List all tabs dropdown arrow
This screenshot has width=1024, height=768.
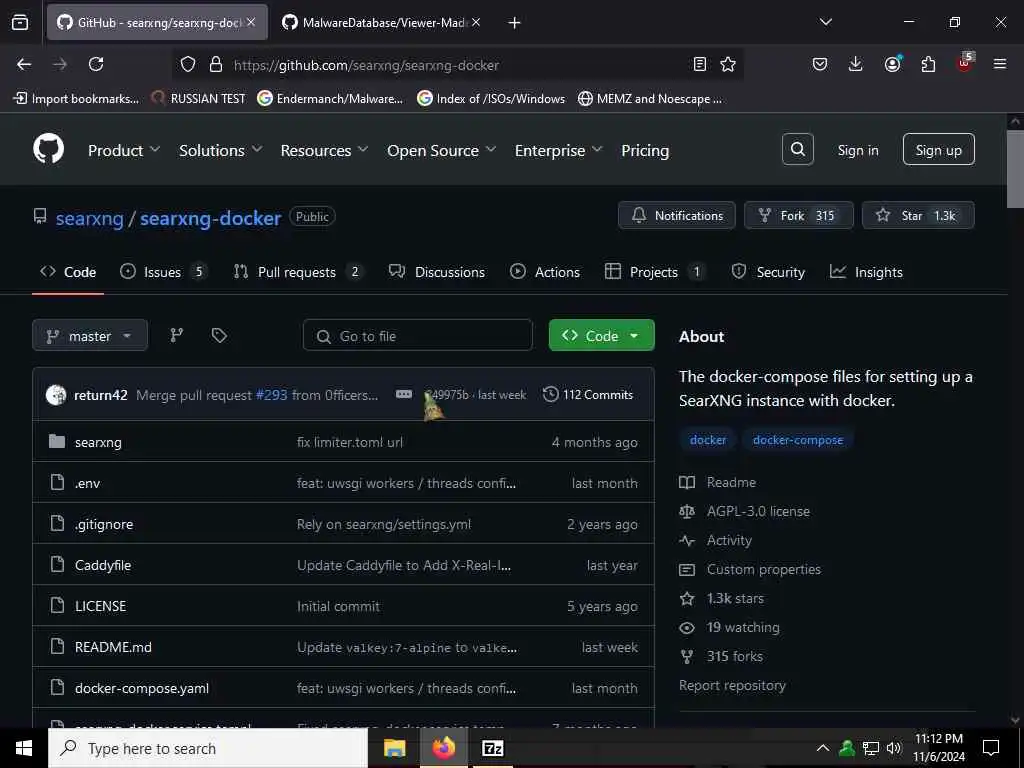(x=825, y=22)
